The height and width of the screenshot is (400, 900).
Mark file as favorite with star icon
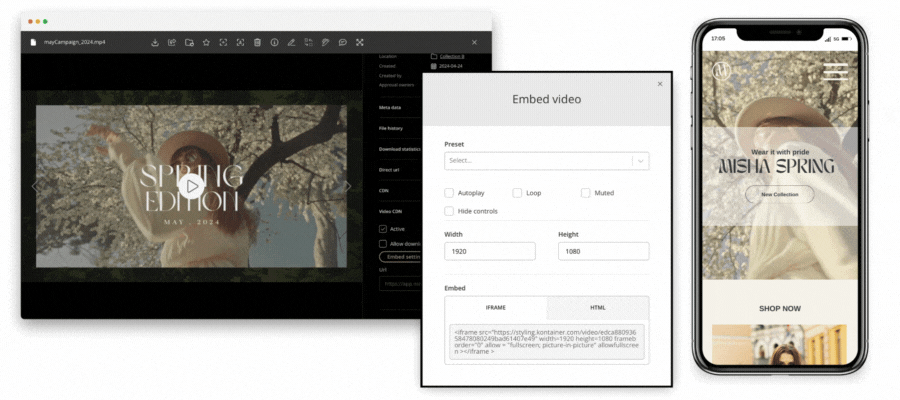206,42
